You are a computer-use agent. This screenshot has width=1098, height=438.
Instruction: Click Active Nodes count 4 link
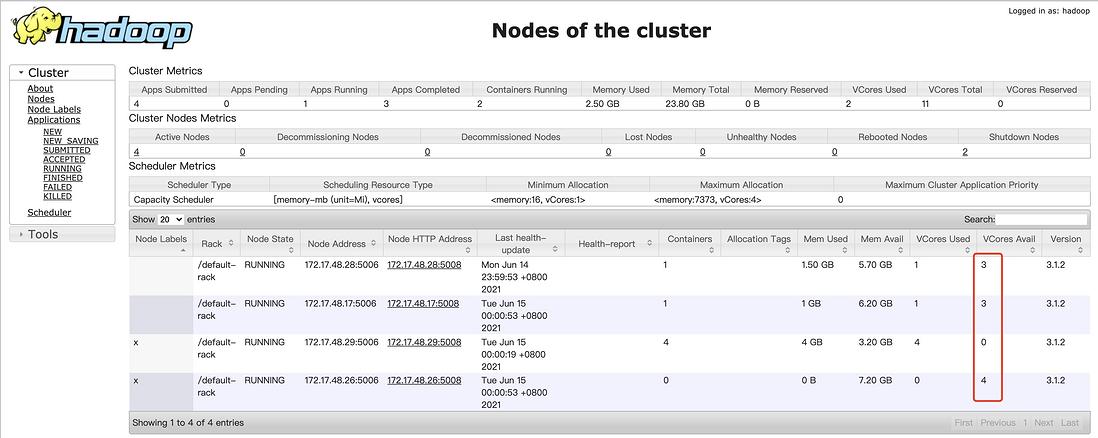tap(137, 151)
